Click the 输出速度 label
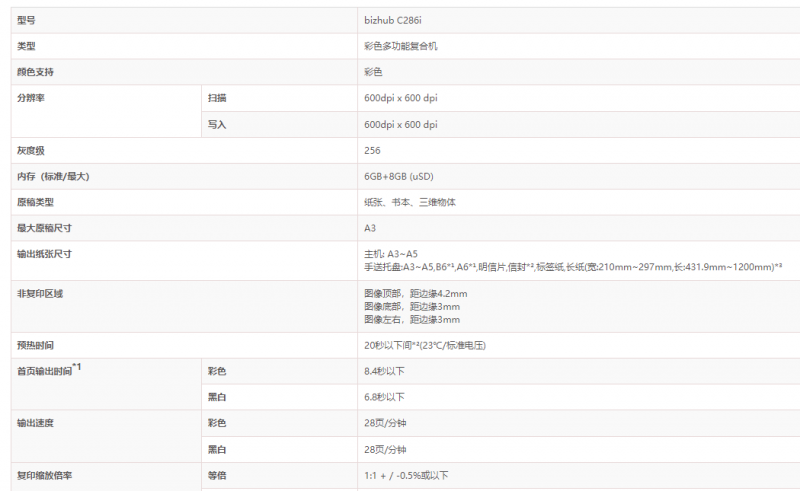The width and height of the screenshot is (800, 491). pyautogui.click(x=35, y=423)
